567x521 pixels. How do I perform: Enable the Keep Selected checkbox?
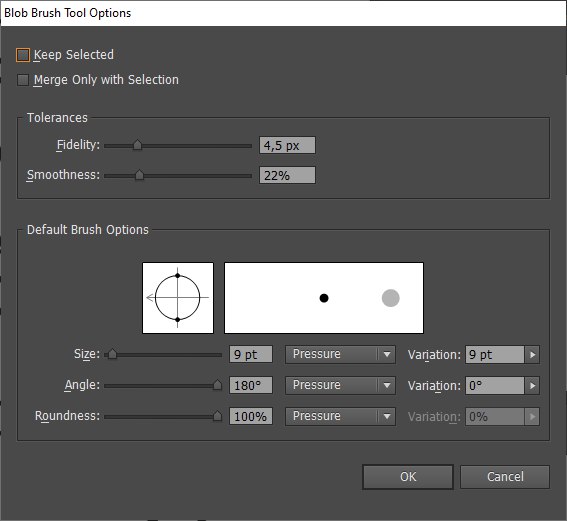23,55
